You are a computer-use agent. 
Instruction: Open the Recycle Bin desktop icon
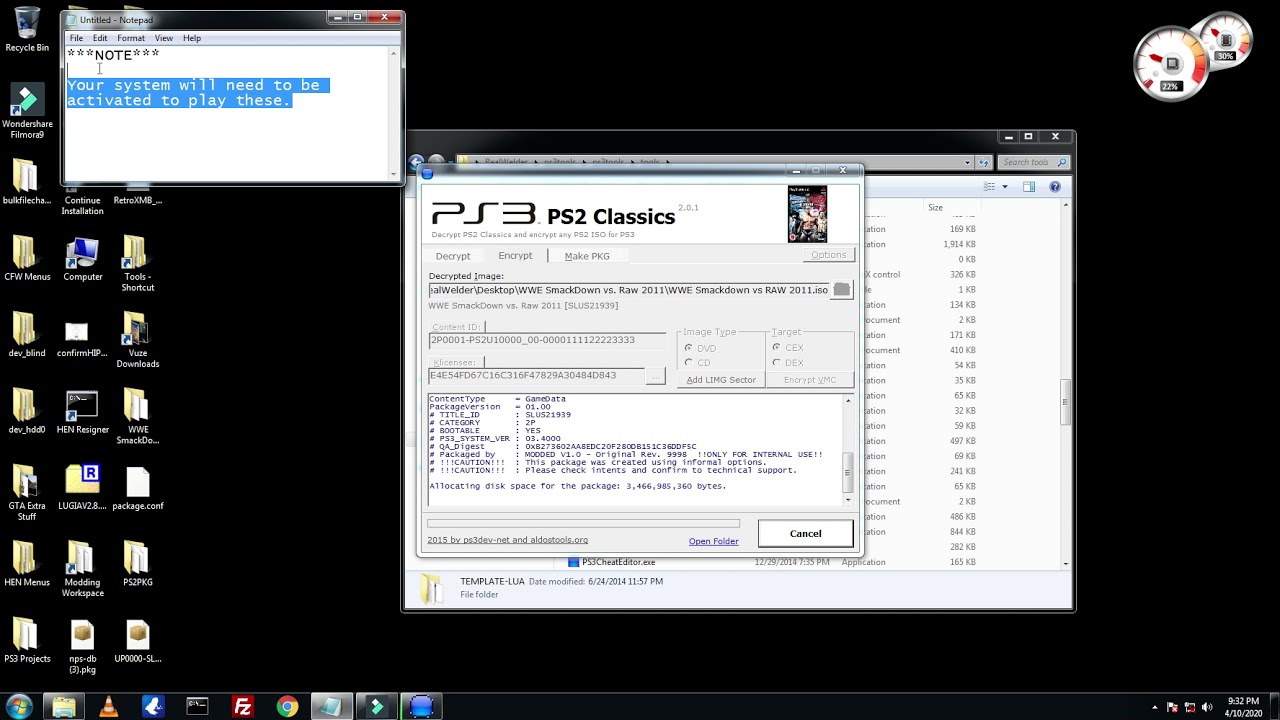coord(27,30)
